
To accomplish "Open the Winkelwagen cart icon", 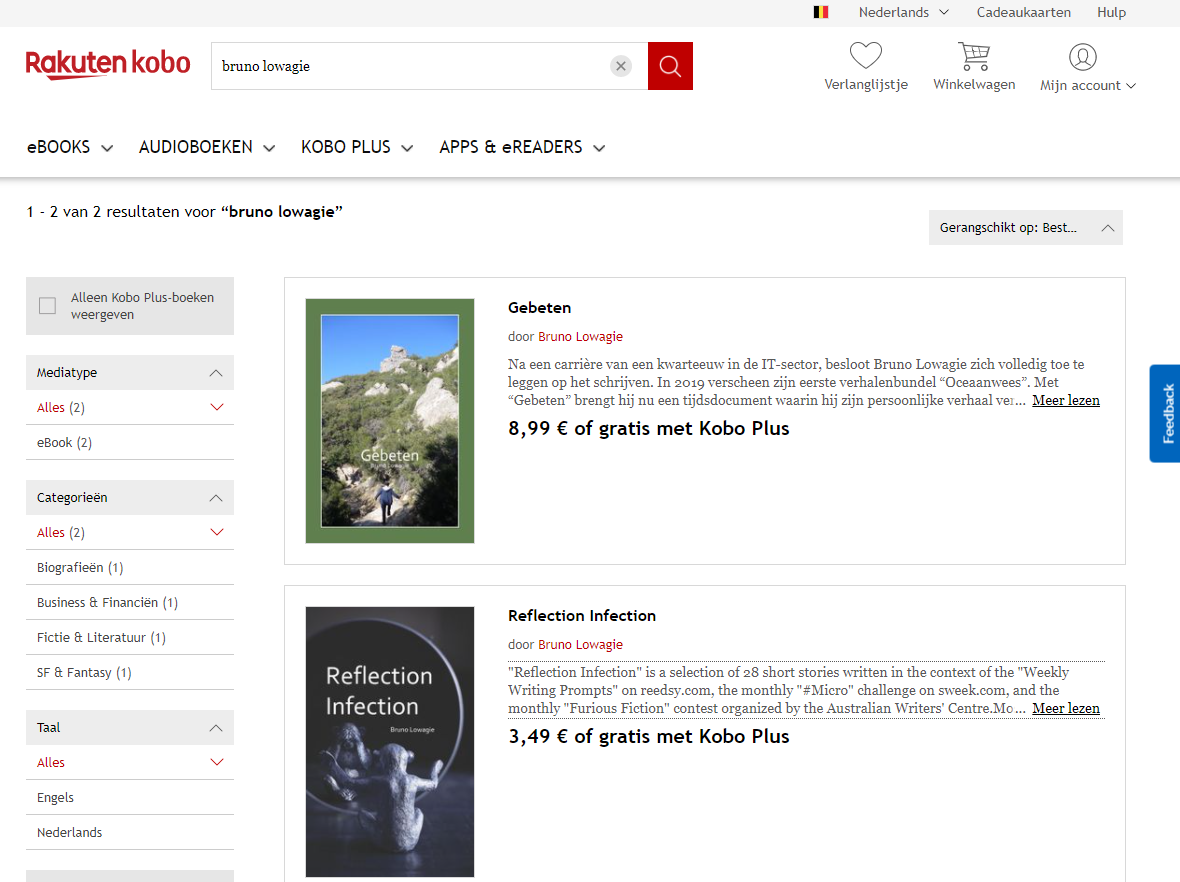I will tap(974, 56).
